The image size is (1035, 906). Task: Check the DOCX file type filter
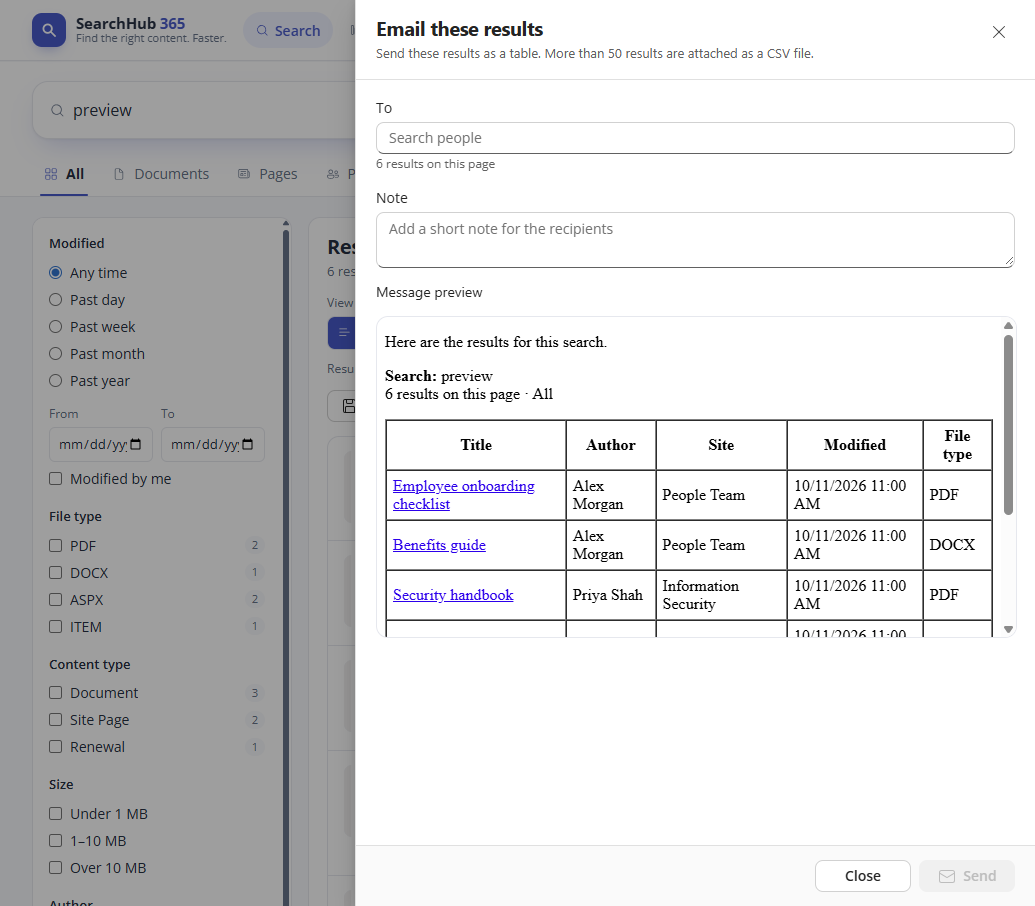[x=55, y=572]
